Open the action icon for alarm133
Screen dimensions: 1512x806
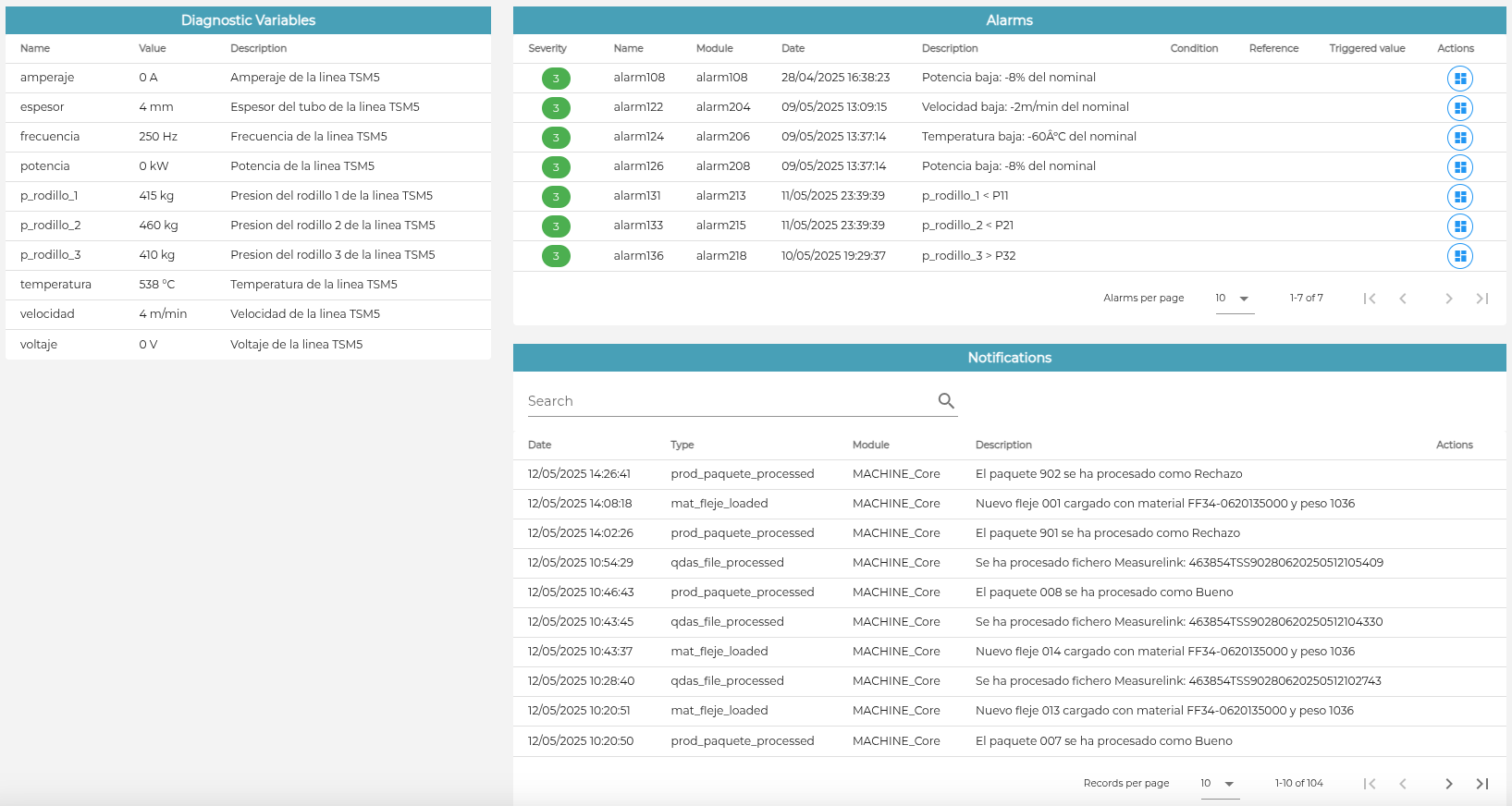[1459, 226]
